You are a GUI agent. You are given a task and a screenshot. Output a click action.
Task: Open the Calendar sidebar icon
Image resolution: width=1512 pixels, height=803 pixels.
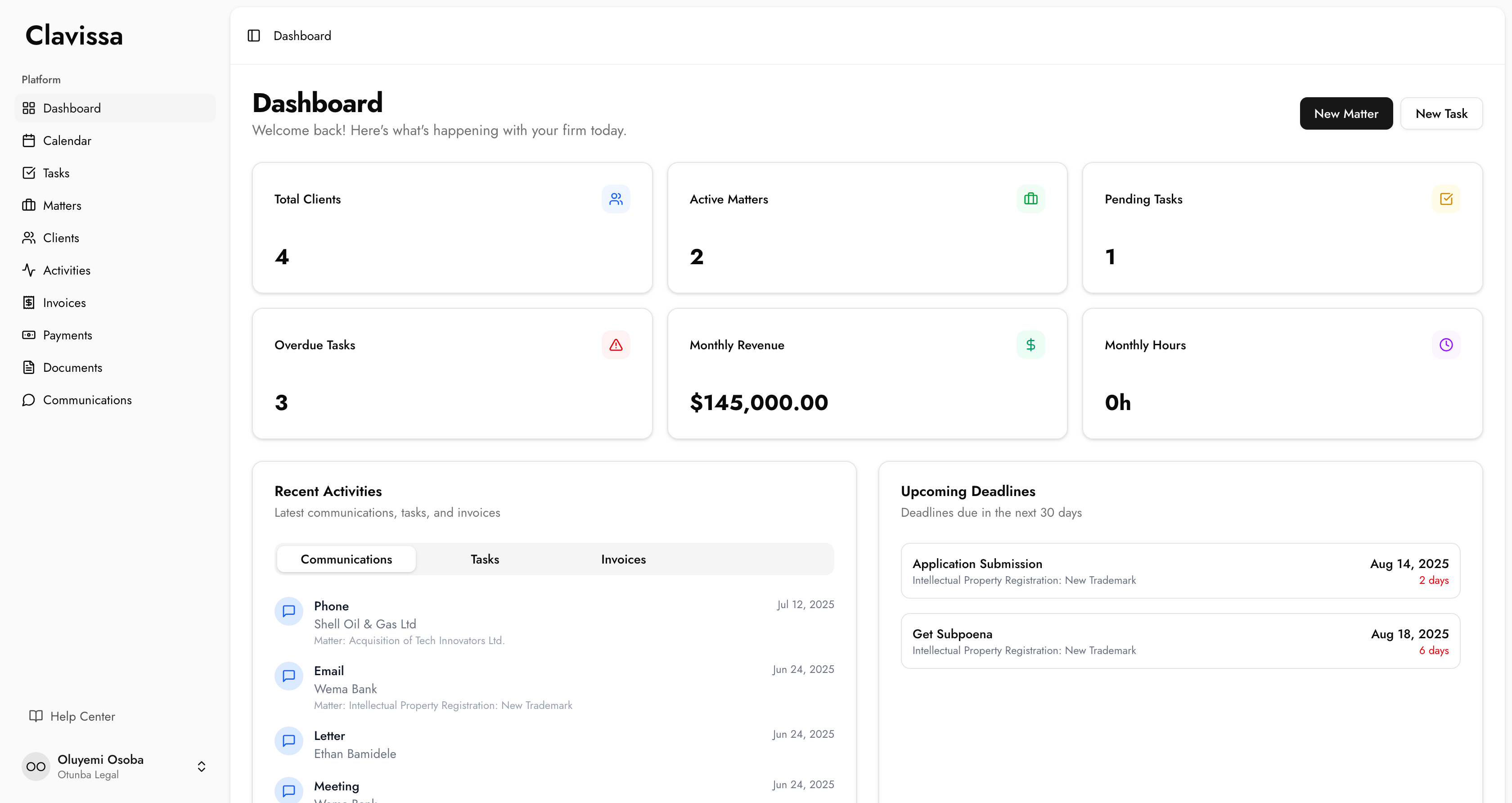[x=29, y=141]
